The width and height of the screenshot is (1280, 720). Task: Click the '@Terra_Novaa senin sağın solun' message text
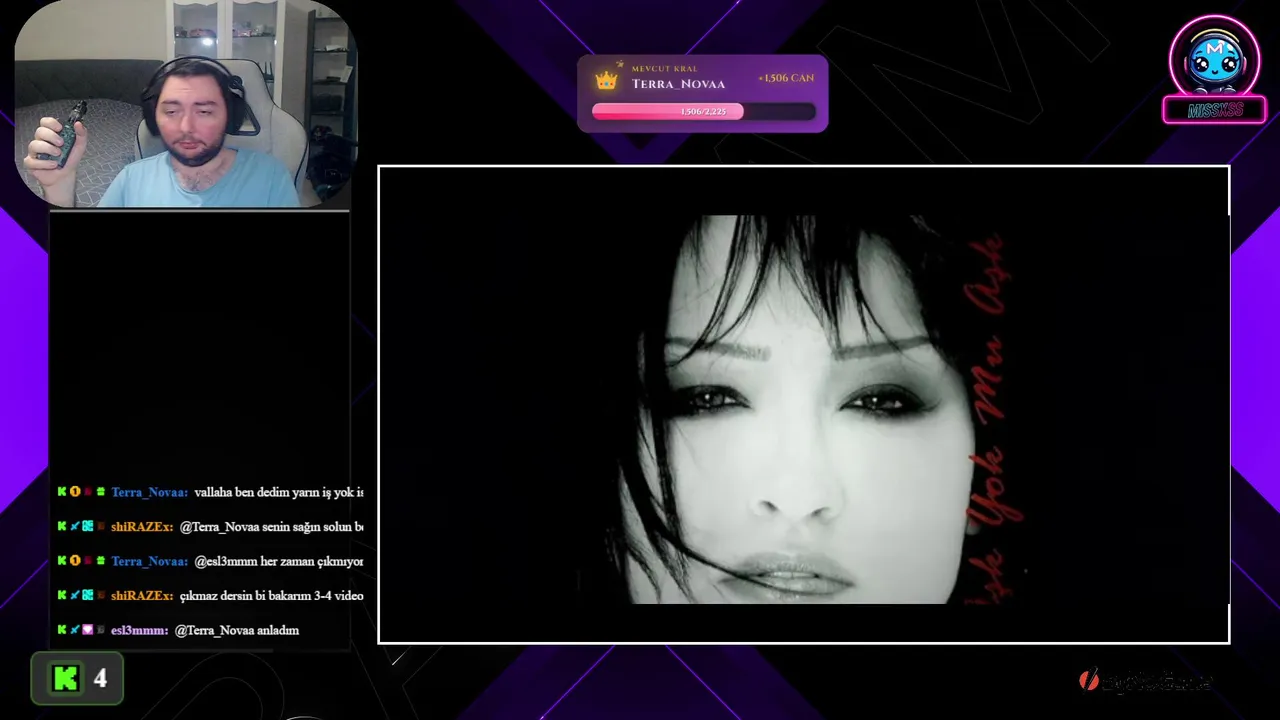pos(272,527)
